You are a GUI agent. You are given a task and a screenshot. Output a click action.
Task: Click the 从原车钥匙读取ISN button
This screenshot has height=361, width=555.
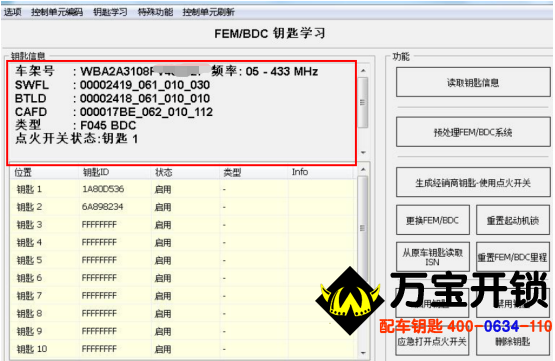433,257
